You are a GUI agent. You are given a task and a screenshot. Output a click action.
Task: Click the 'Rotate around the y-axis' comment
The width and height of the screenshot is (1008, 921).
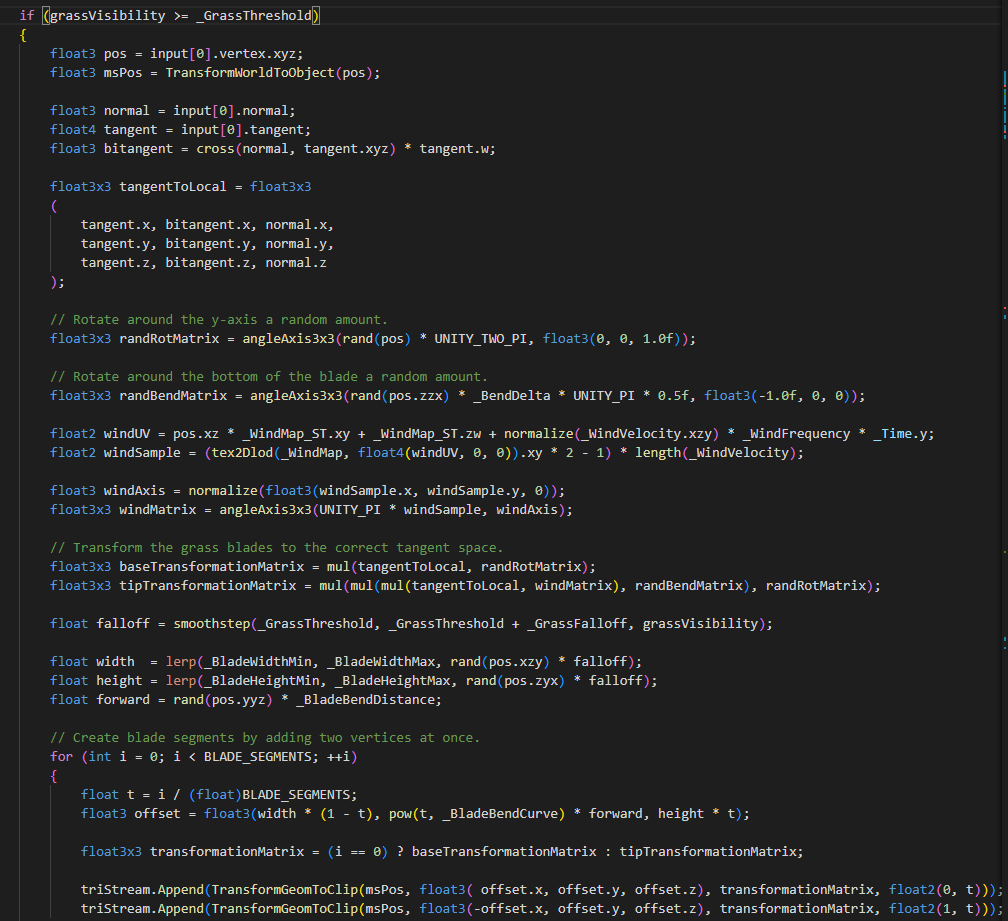click(218, 319)
